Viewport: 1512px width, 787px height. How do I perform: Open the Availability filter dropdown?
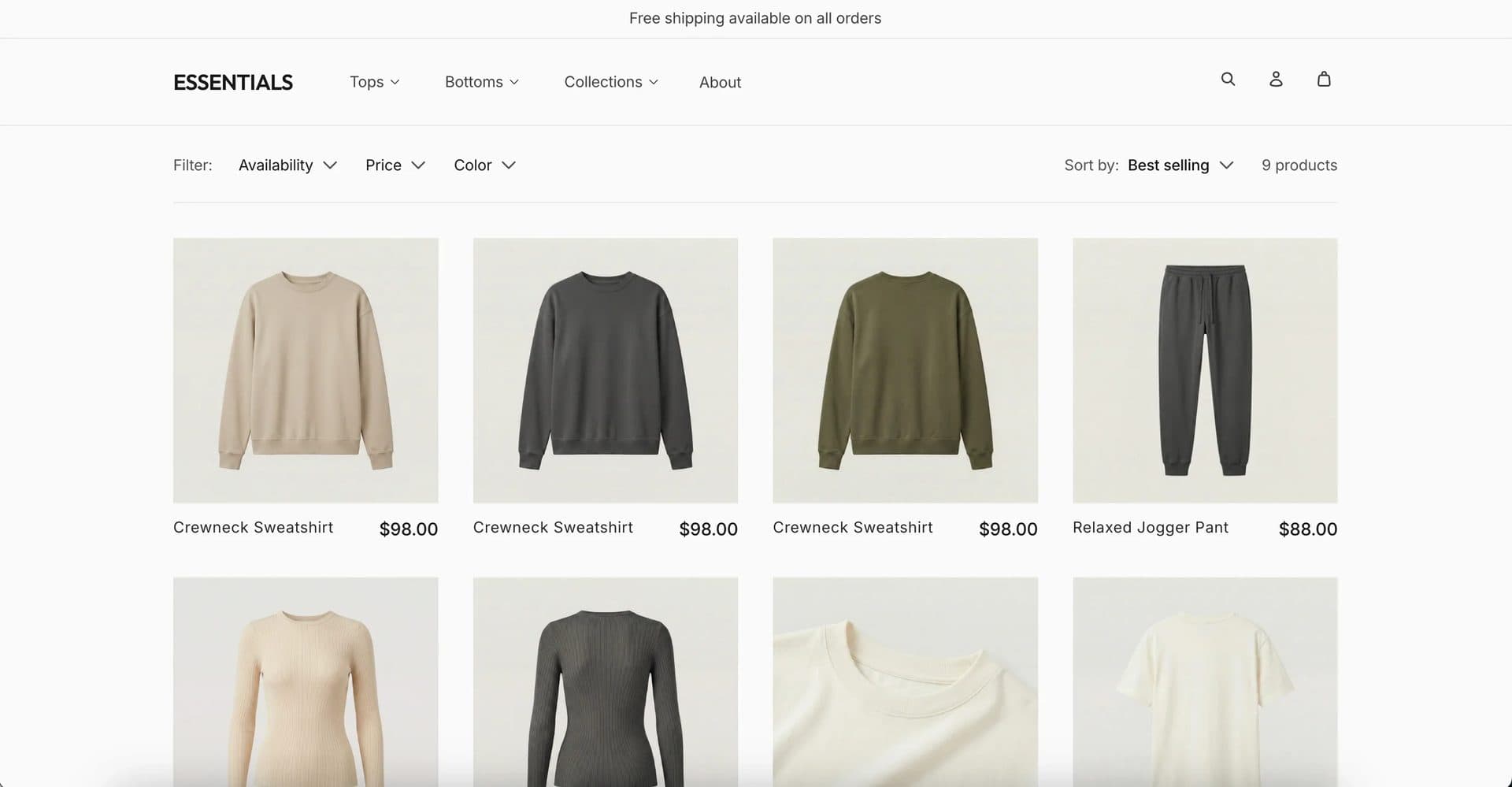point(288,165)
